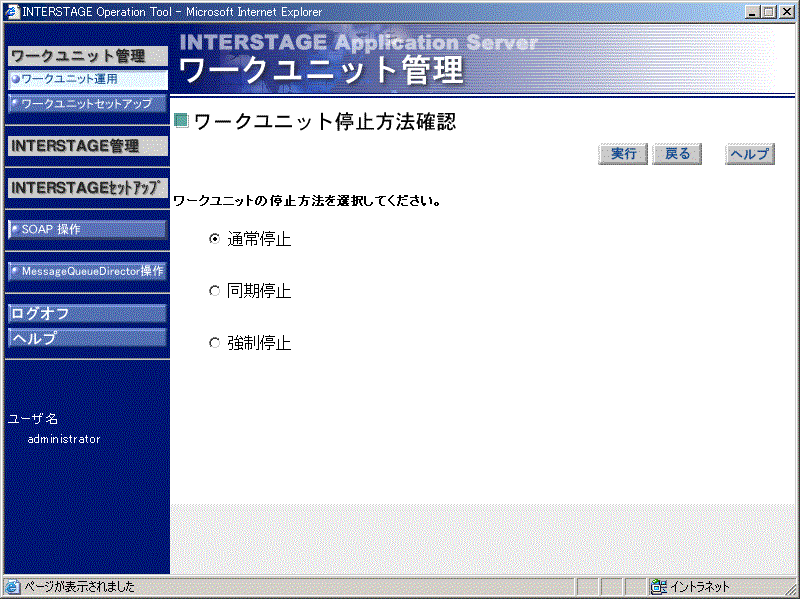The width and height of the screenshot is (800, 599).
Task: Go back with the 戻る button
Action: [x=678, y=154]
